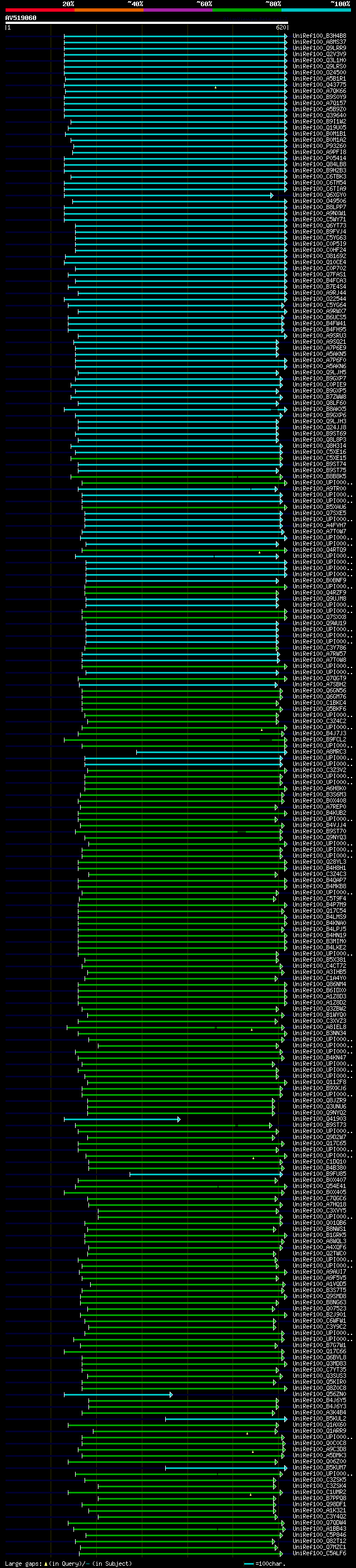Screen dimensions: 356x1568
Task: Open UniRef100_B4J7J3 entry
Action: coord(319,734)
